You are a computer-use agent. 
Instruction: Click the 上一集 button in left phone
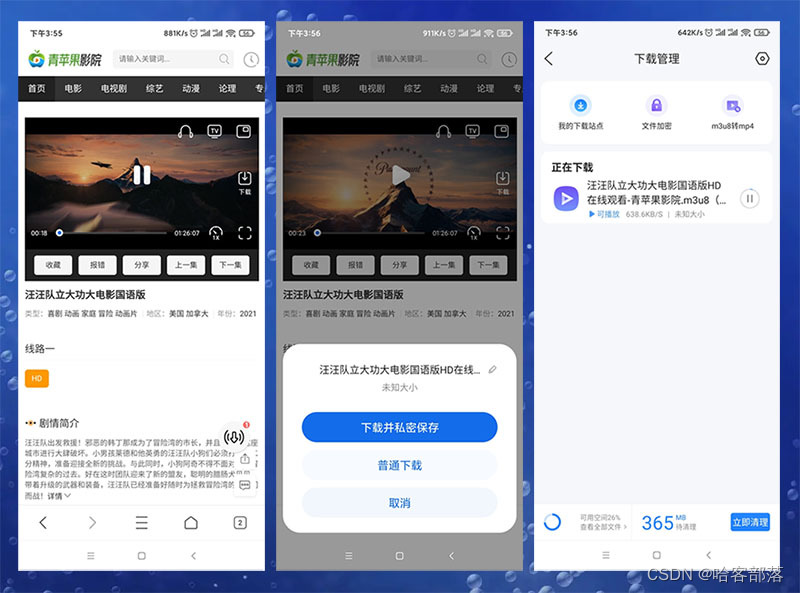(186, 265)
